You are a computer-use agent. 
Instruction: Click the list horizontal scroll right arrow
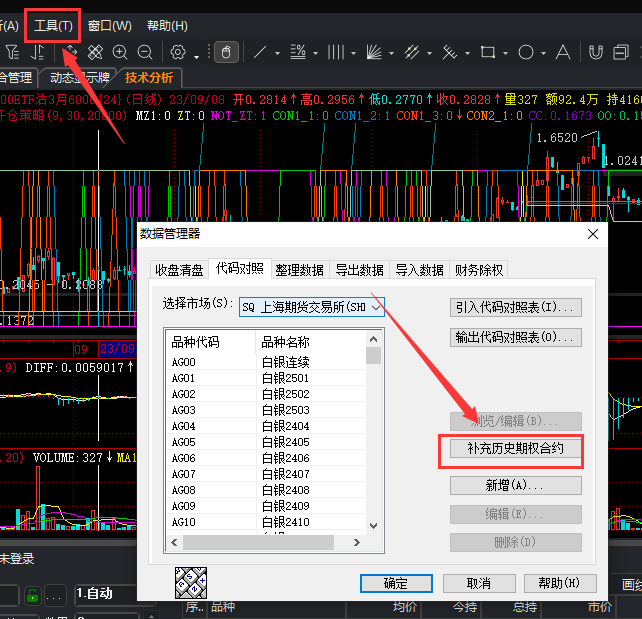[357, 542]
